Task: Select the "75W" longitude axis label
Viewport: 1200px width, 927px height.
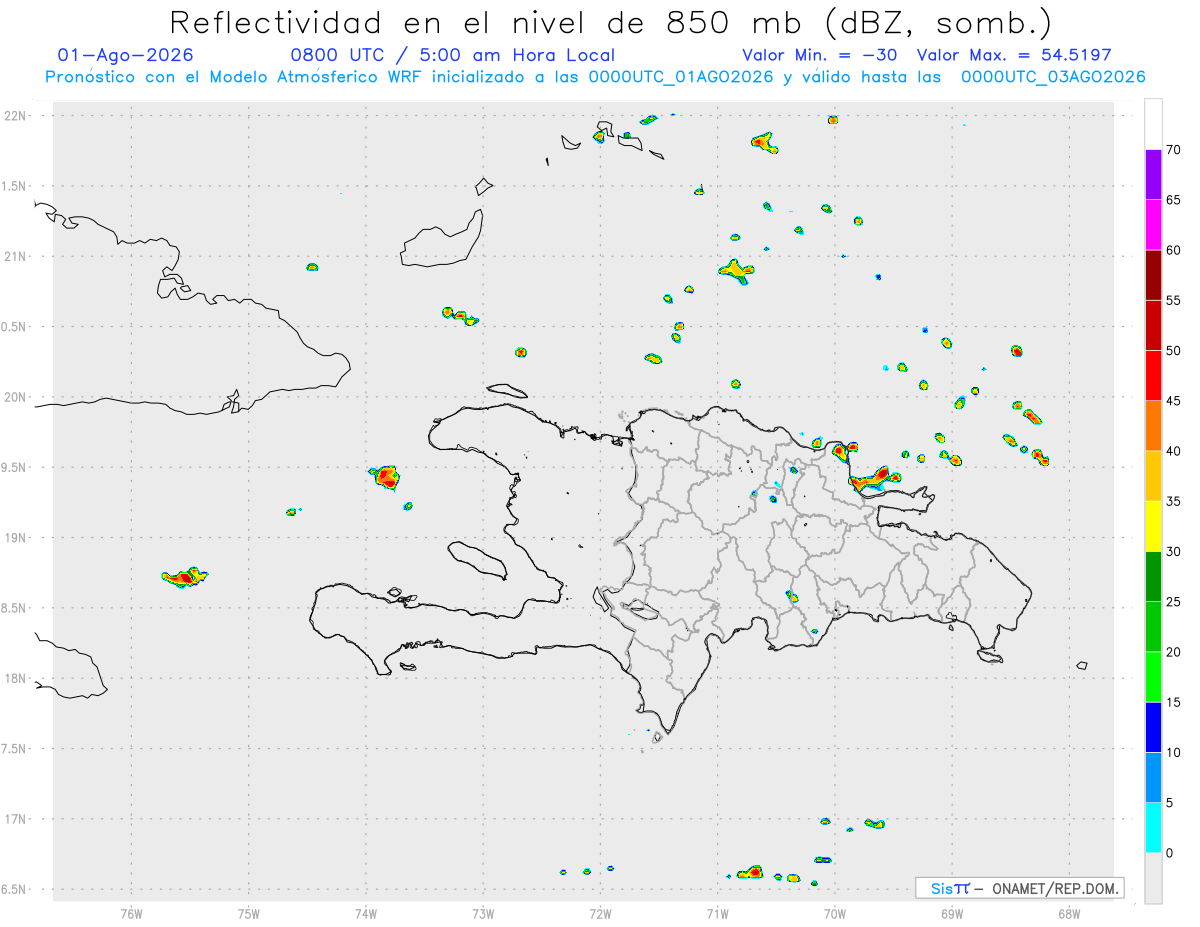Action: click(x=248, y=913)
